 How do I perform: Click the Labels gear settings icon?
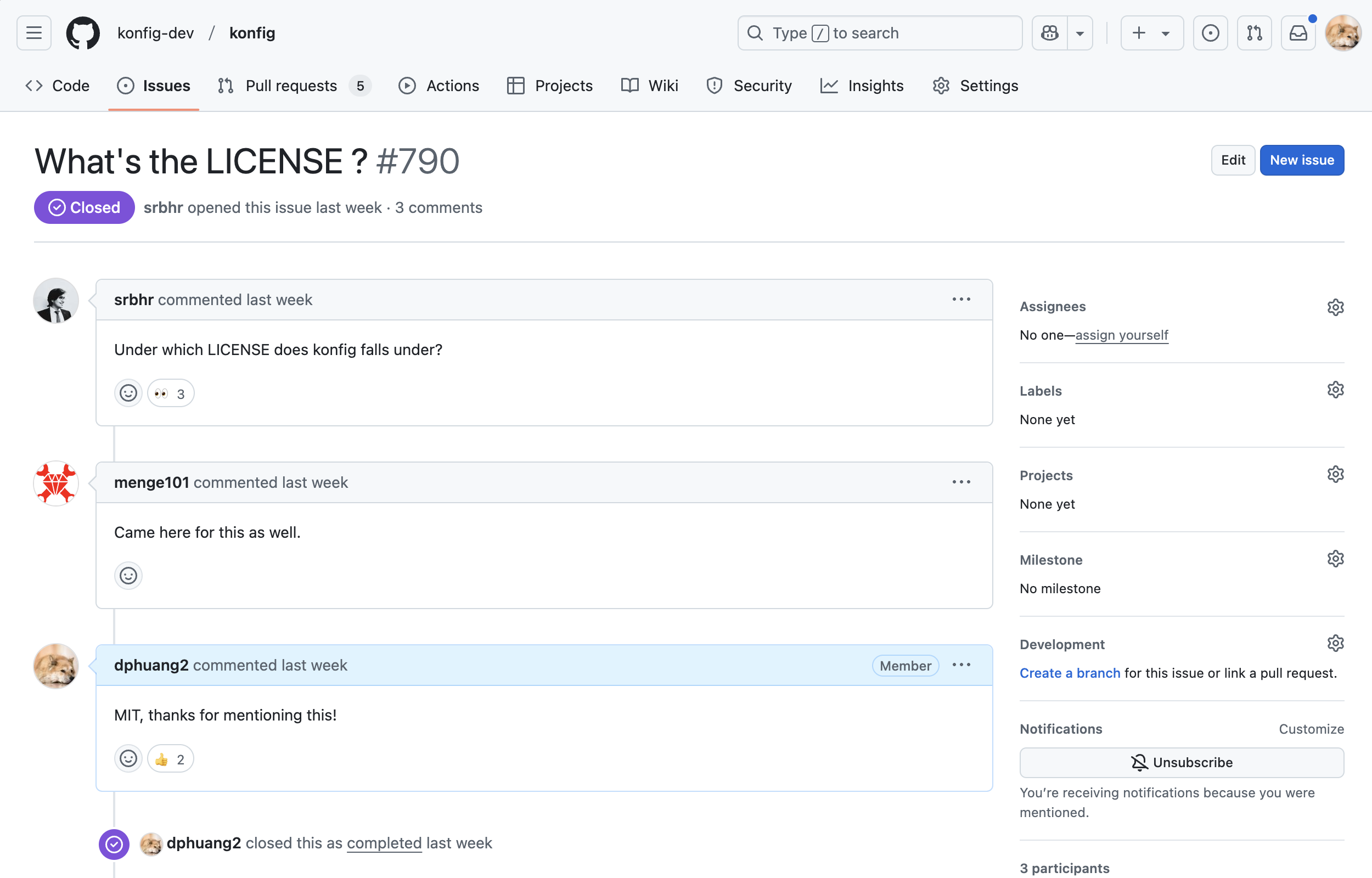coord(1335,390)
